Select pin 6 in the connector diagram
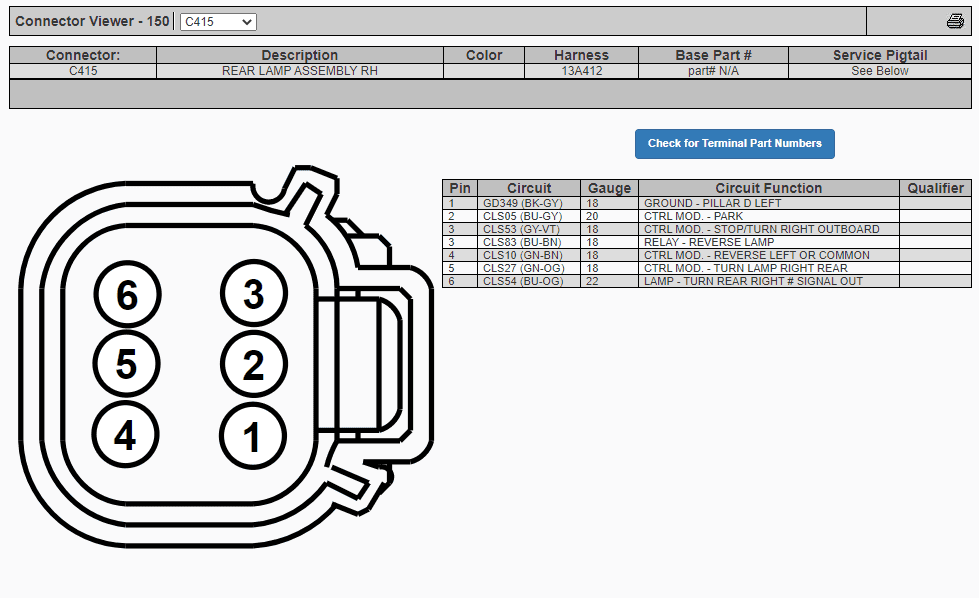Viewport: 979px width, 598px height. [127, 294]
